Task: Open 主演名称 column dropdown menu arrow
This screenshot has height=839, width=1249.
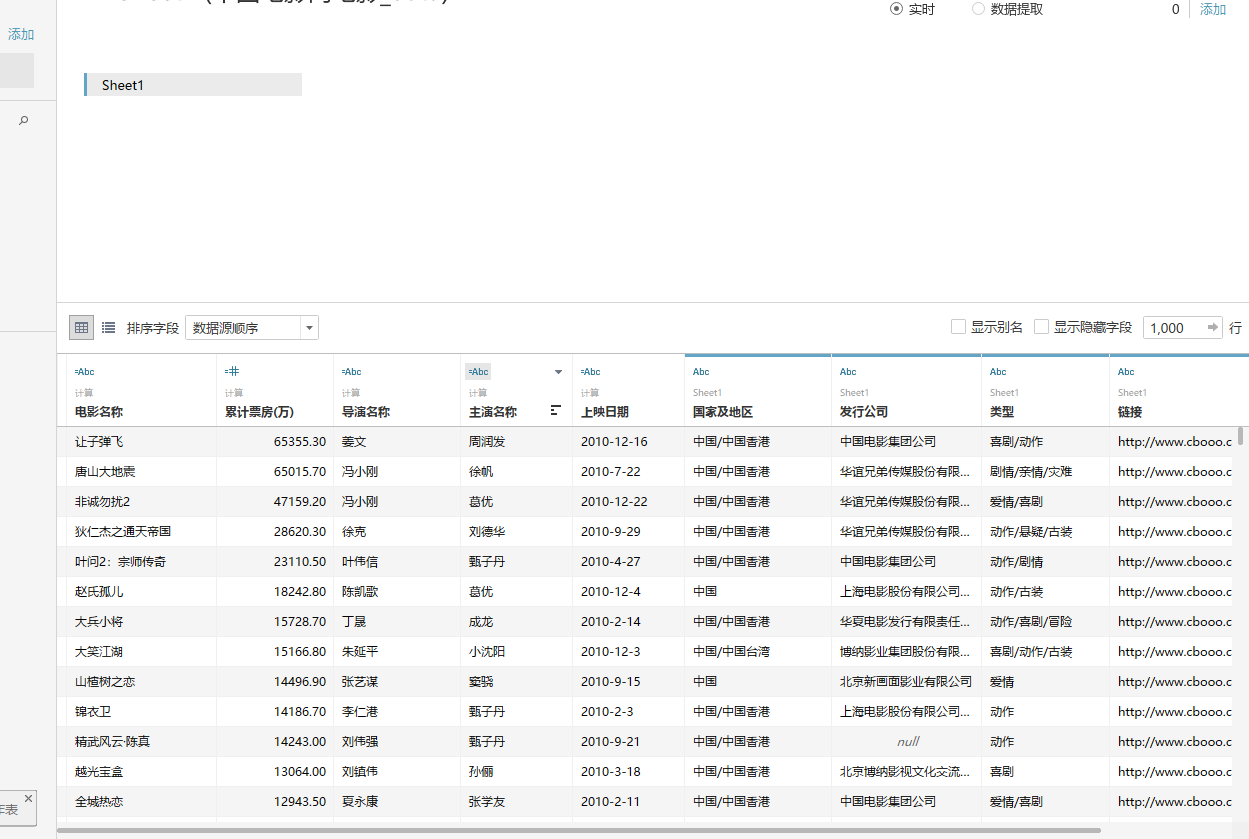Action: coord(558,372)
